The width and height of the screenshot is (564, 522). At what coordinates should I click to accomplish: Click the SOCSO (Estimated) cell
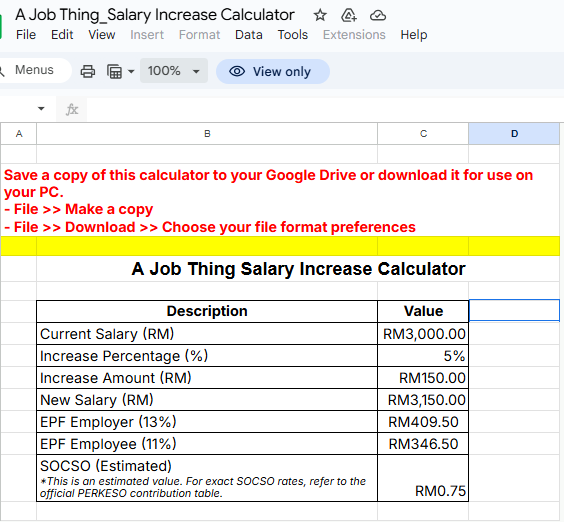click(207, 478)
